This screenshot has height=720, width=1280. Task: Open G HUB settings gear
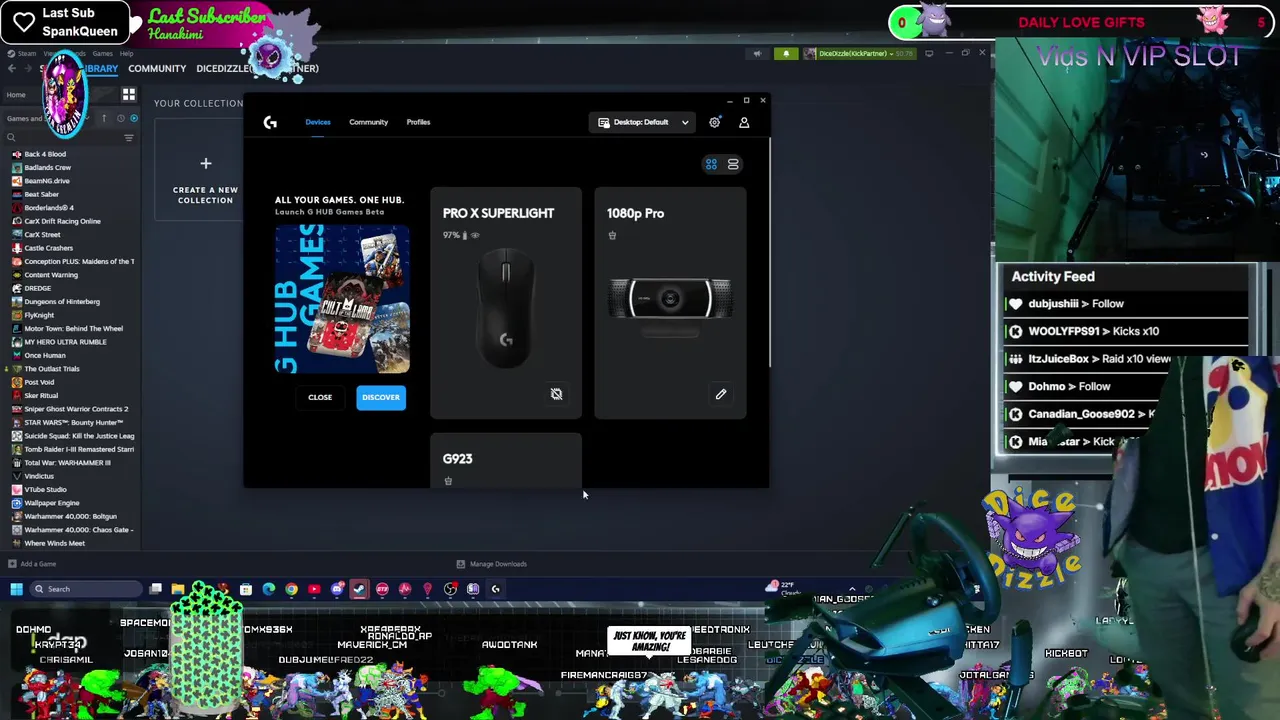point(714,122)
